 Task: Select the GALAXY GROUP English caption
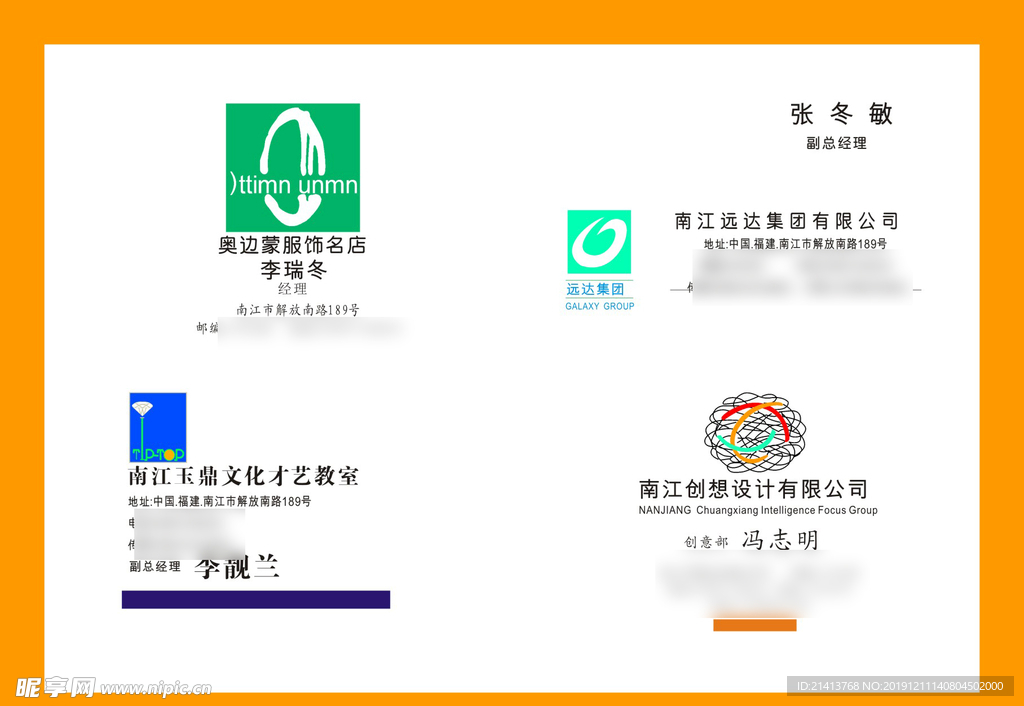[599, 306]
